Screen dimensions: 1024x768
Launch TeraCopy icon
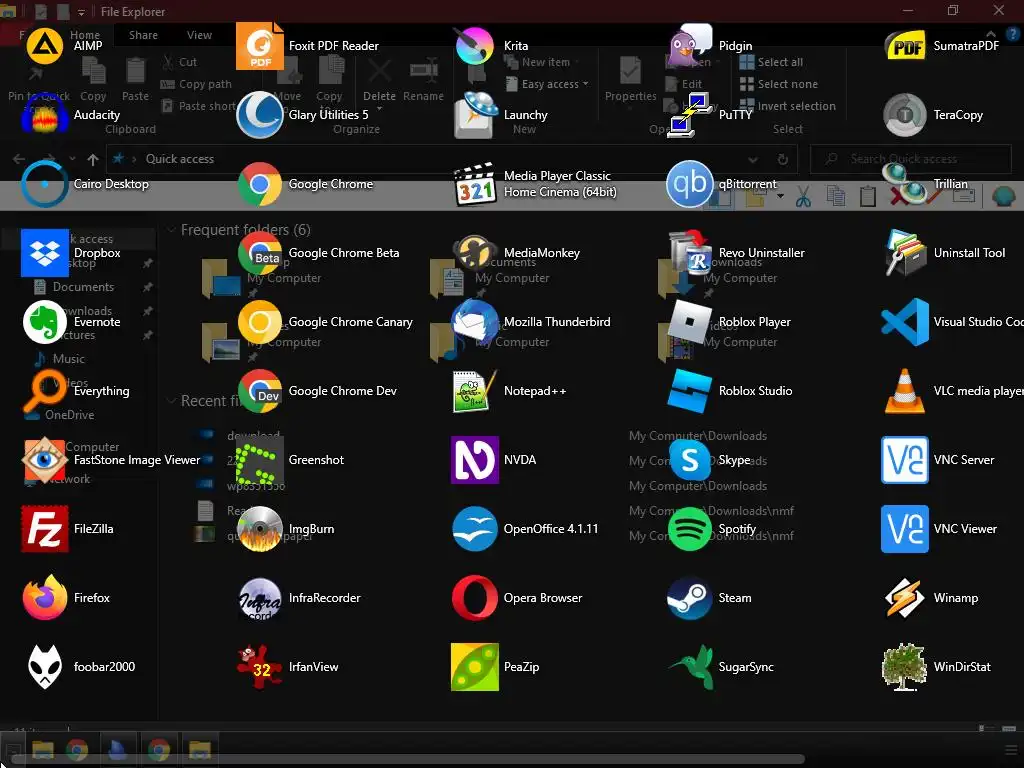[905, 115]
